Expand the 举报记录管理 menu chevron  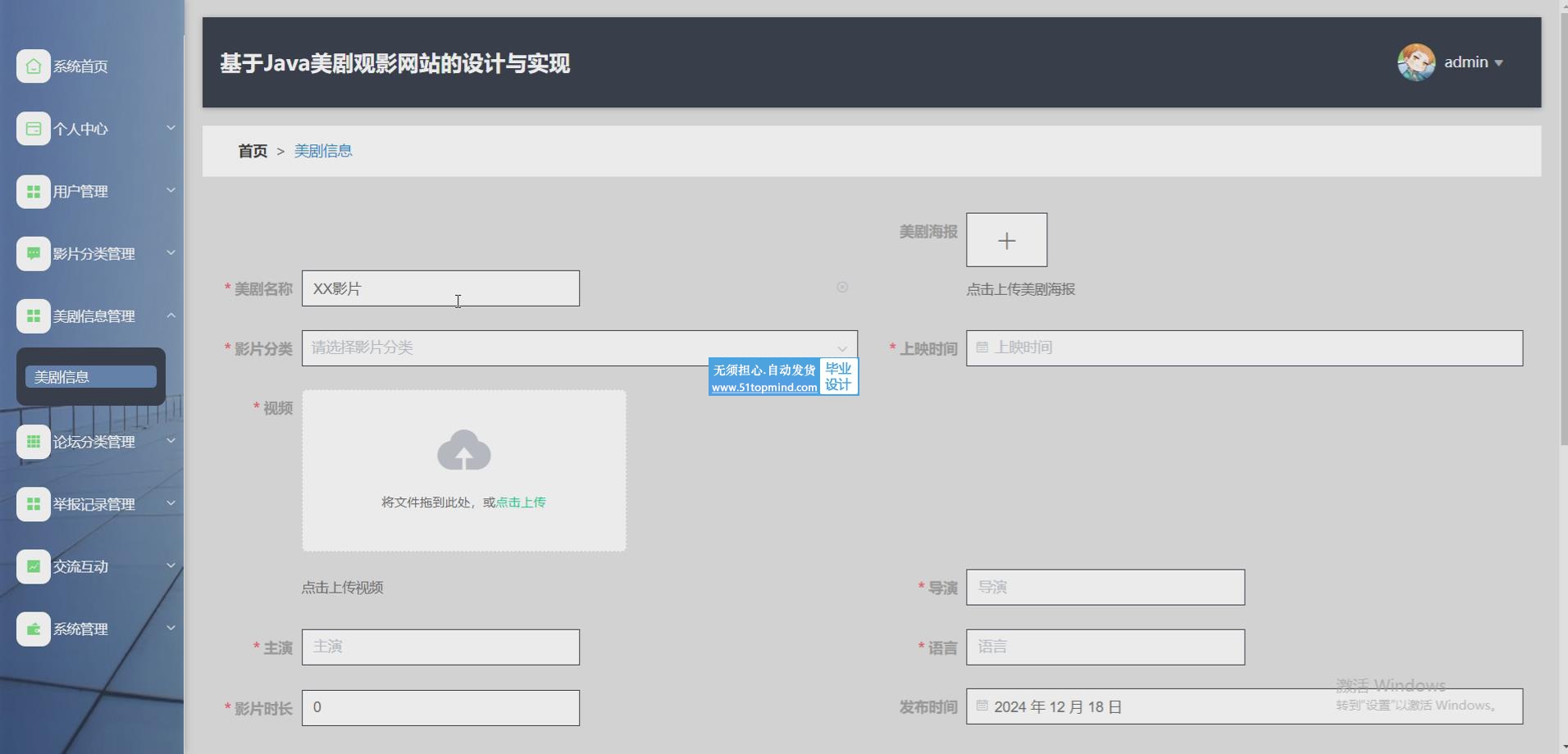(x=171, y=503)
